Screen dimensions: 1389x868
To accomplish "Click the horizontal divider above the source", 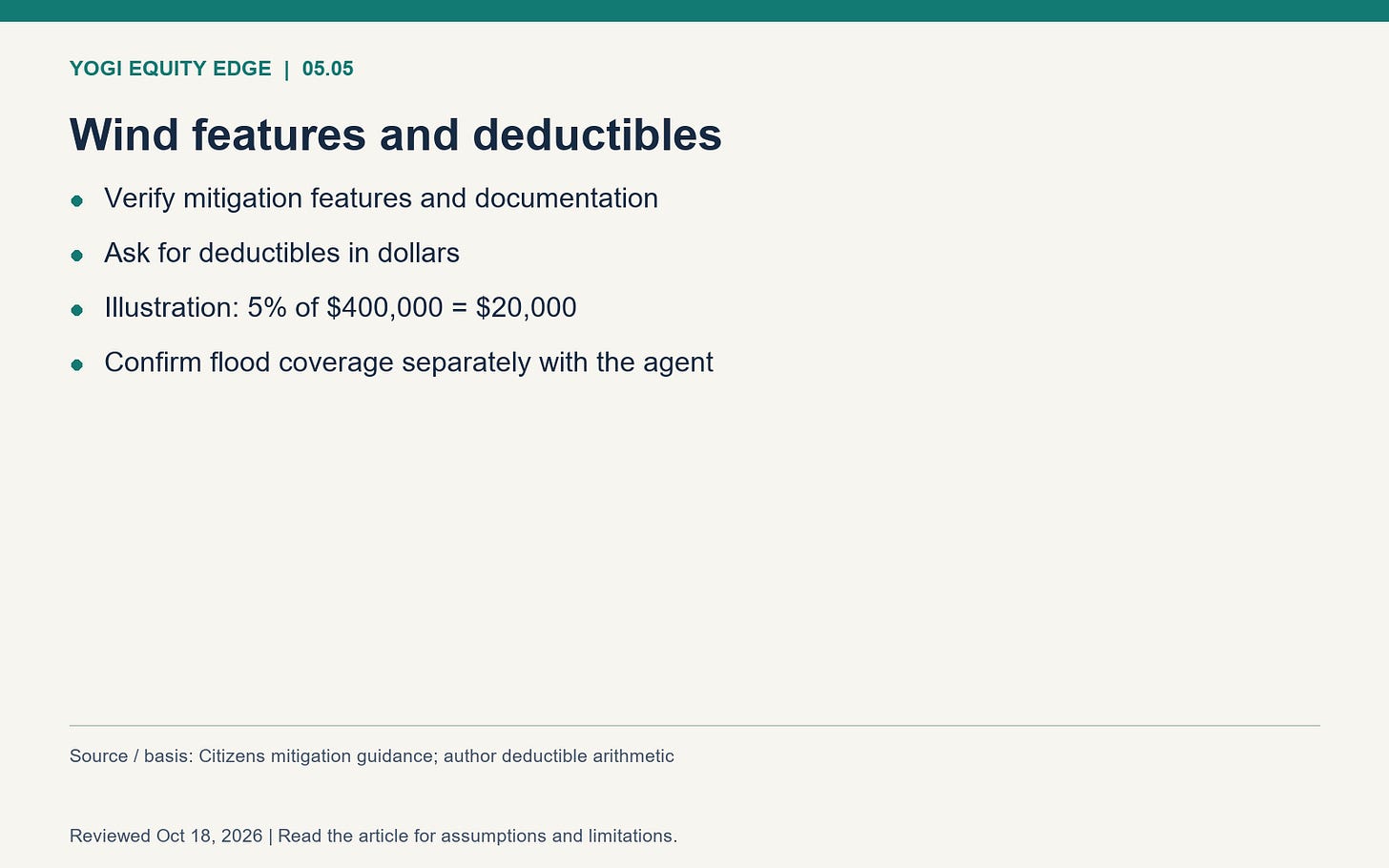I will (694, 726).
